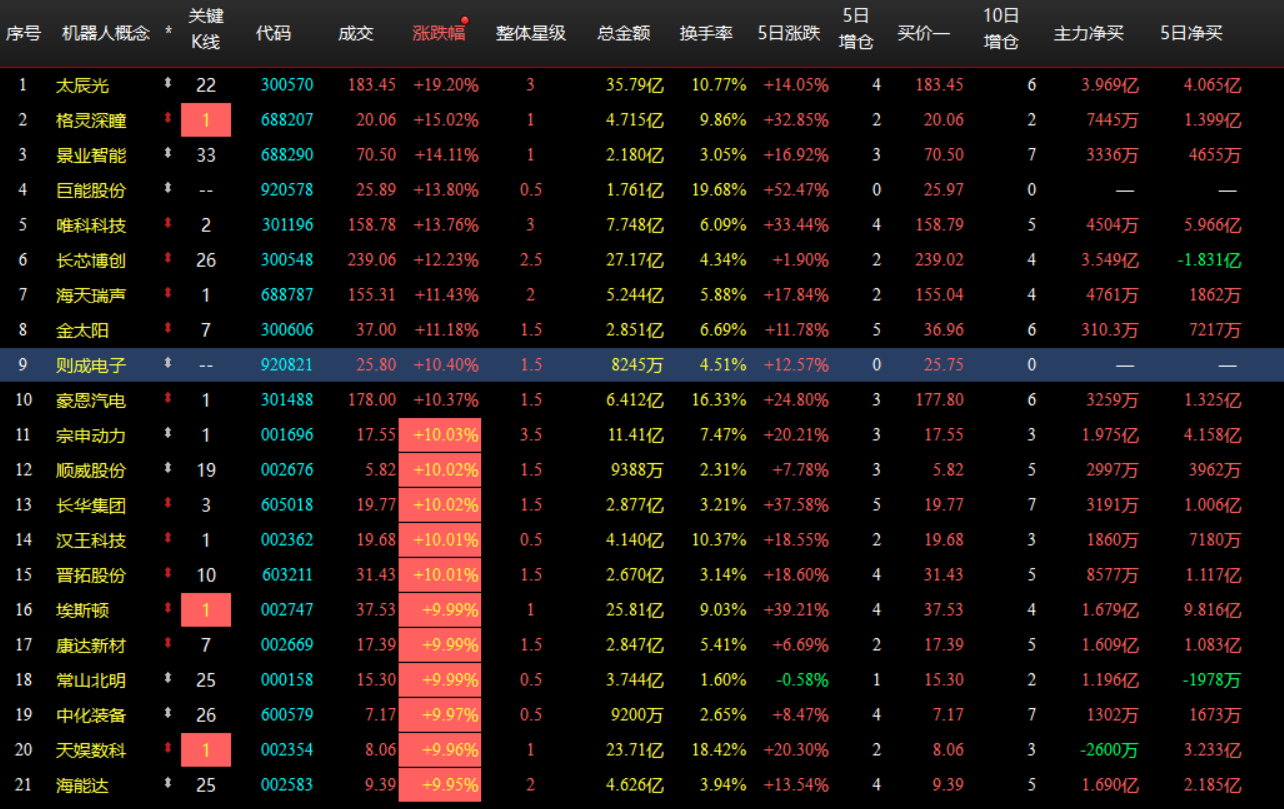This screenshot has height=809, width=1284.
Task: Click the marker icon beside 长华集团
Action: tap(168, 505)
